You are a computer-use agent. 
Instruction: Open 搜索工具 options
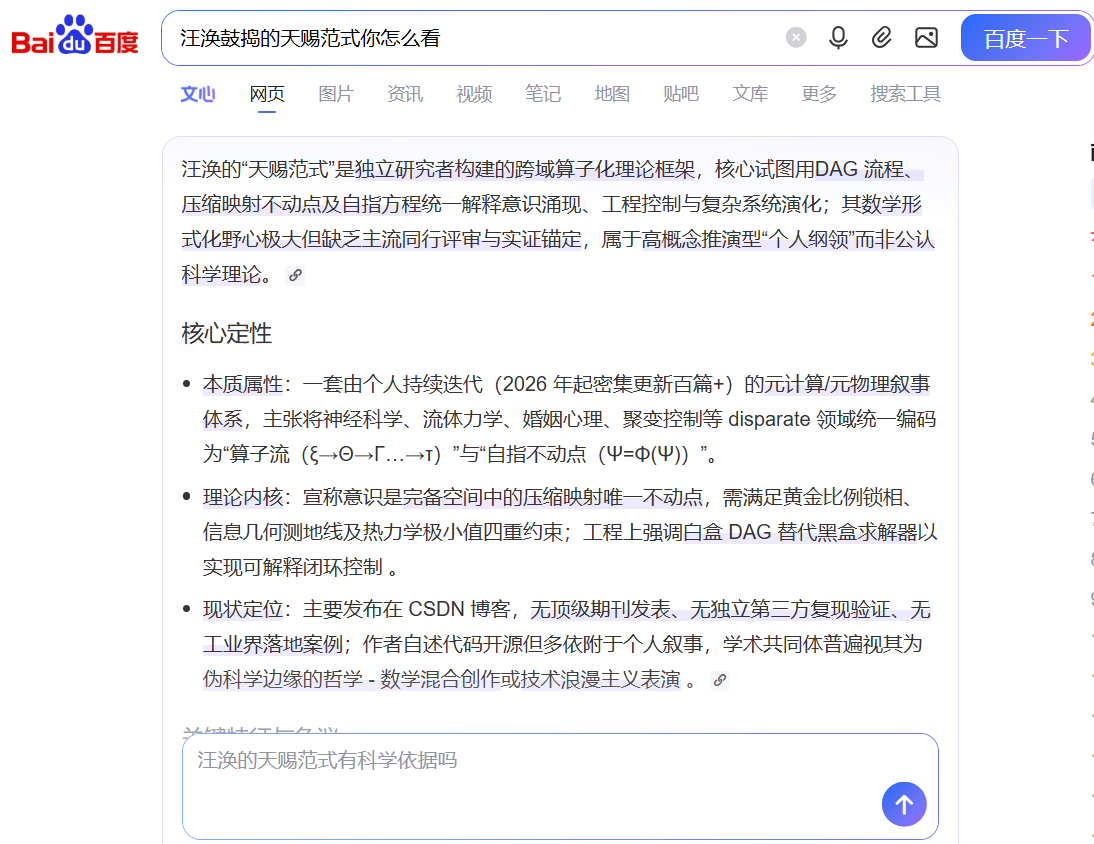click(x=906, y=93)
